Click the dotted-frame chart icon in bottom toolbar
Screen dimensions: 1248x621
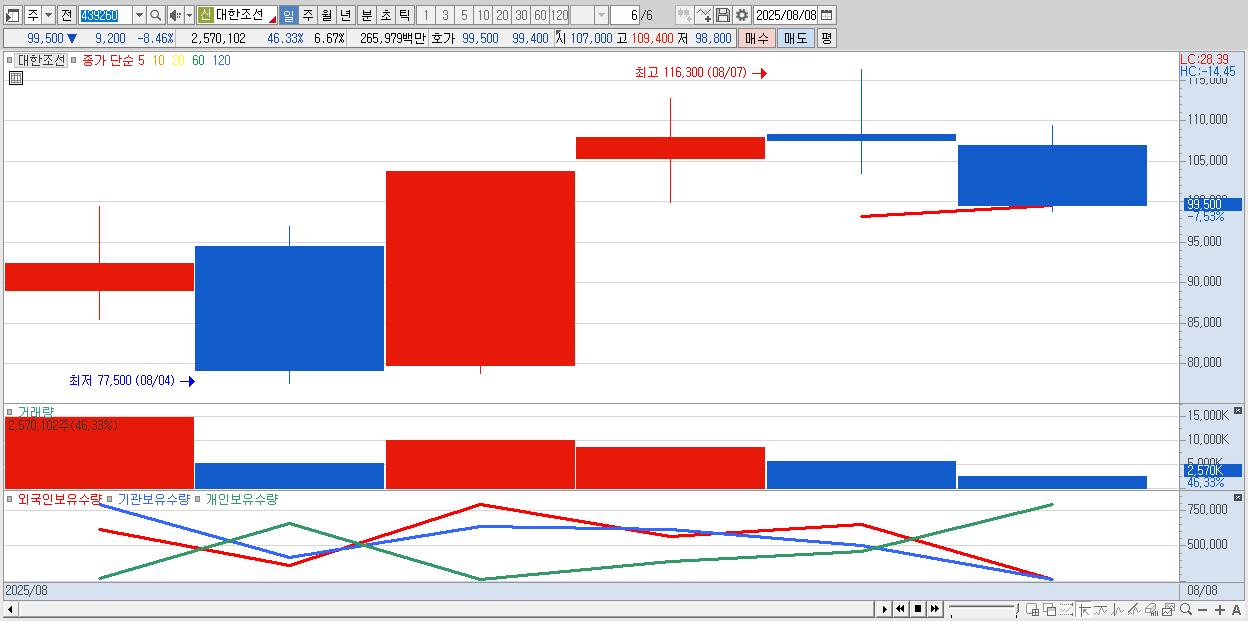(x=1066, y=609)
